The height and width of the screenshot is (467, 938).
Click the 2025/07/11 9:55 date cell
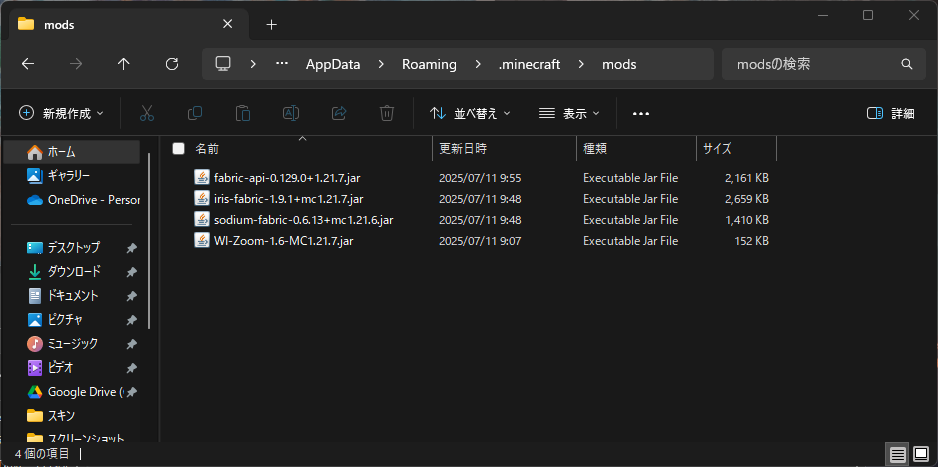click(x=479, y=178)
